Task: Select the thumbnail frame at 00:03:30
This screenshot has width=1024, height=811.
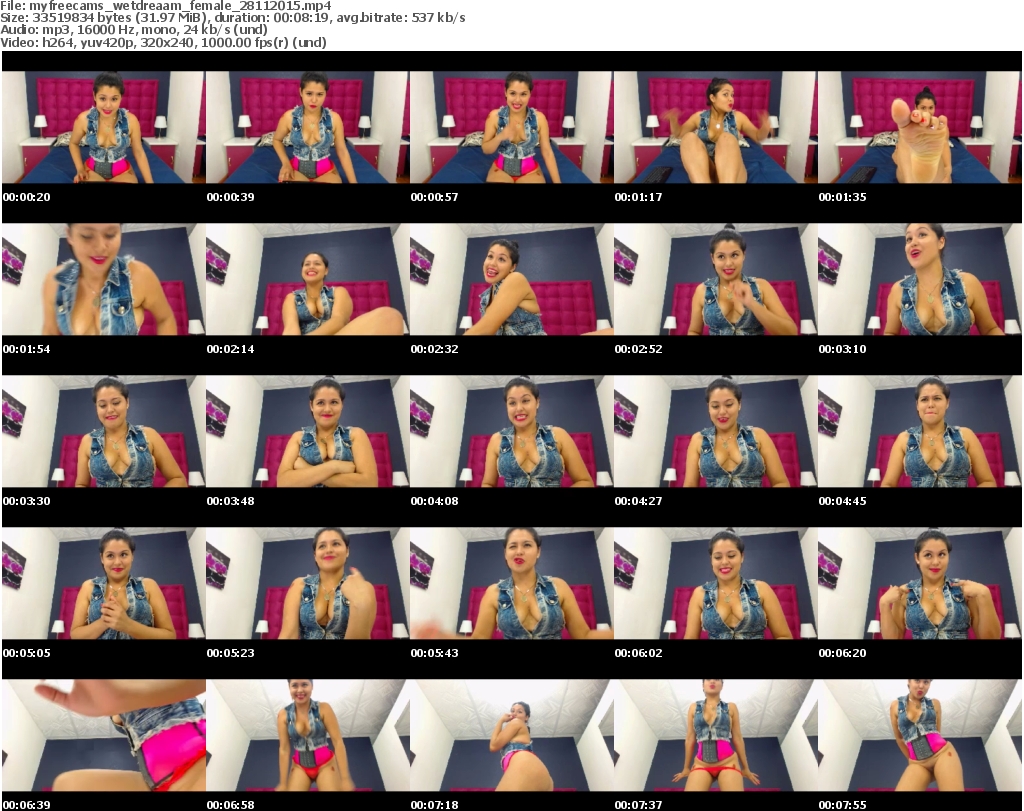Action: point(104,432)
